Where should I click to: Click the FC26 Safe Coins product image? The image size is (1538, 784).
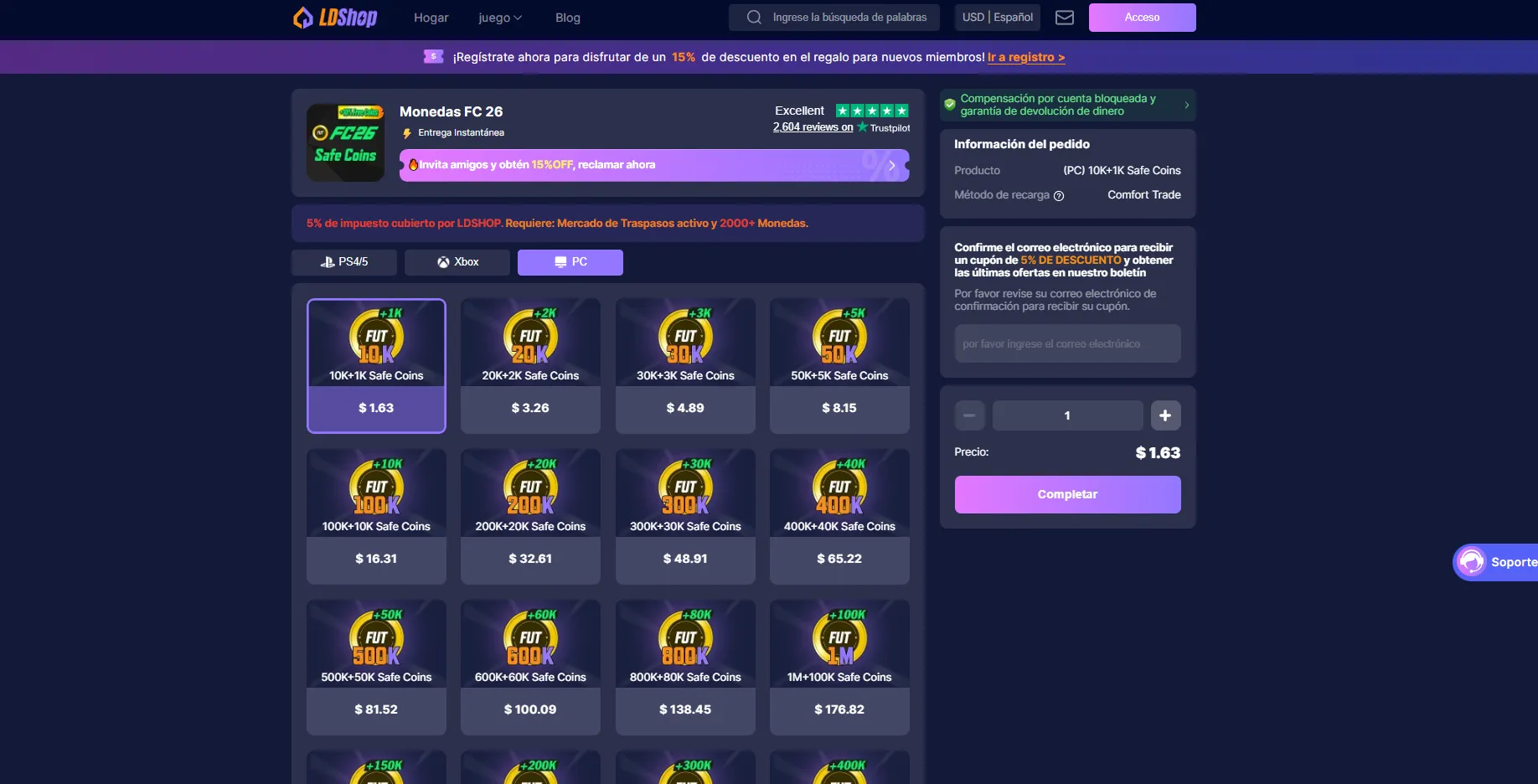345,142
